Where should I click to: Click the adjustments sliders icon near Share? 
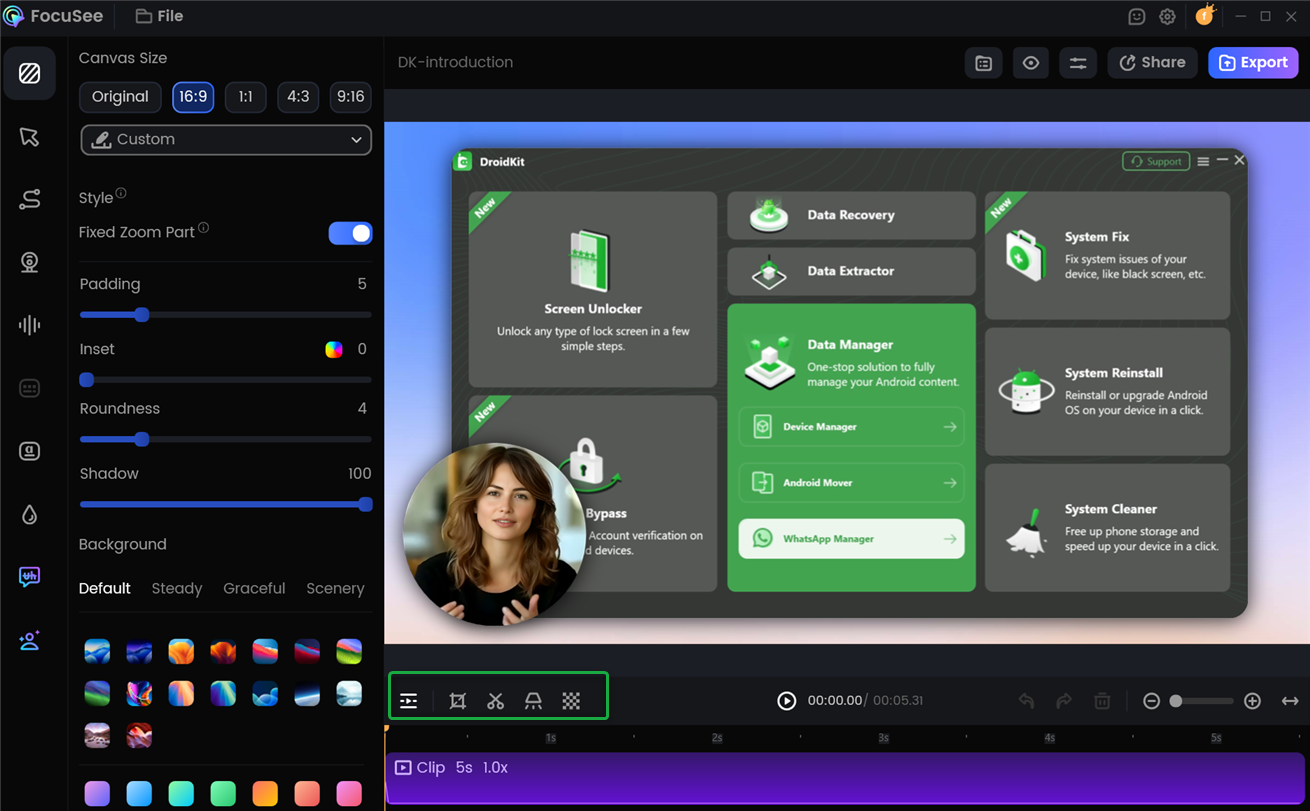[x=1078, y=62]
